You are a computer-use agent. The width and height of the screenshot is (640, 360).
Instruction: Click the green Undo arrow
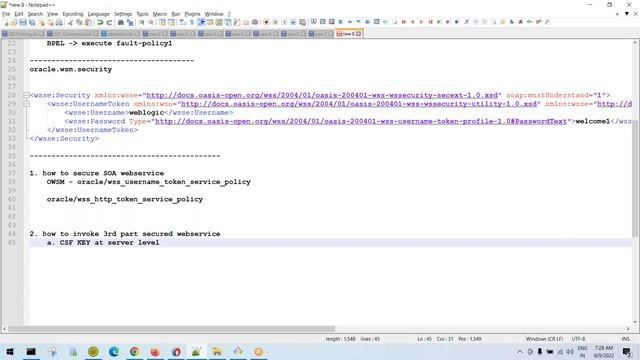click(100, 22)
